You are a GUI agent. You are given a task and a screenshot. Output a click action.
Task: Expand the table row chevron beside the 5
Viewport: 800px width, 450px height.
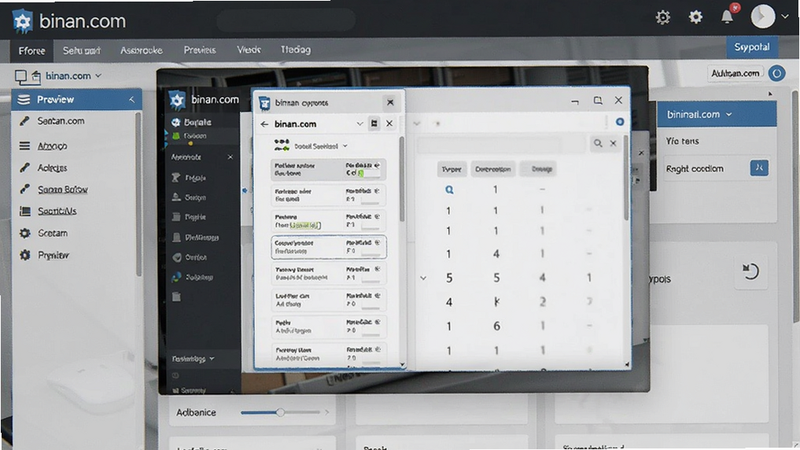[x=423, y=278]
